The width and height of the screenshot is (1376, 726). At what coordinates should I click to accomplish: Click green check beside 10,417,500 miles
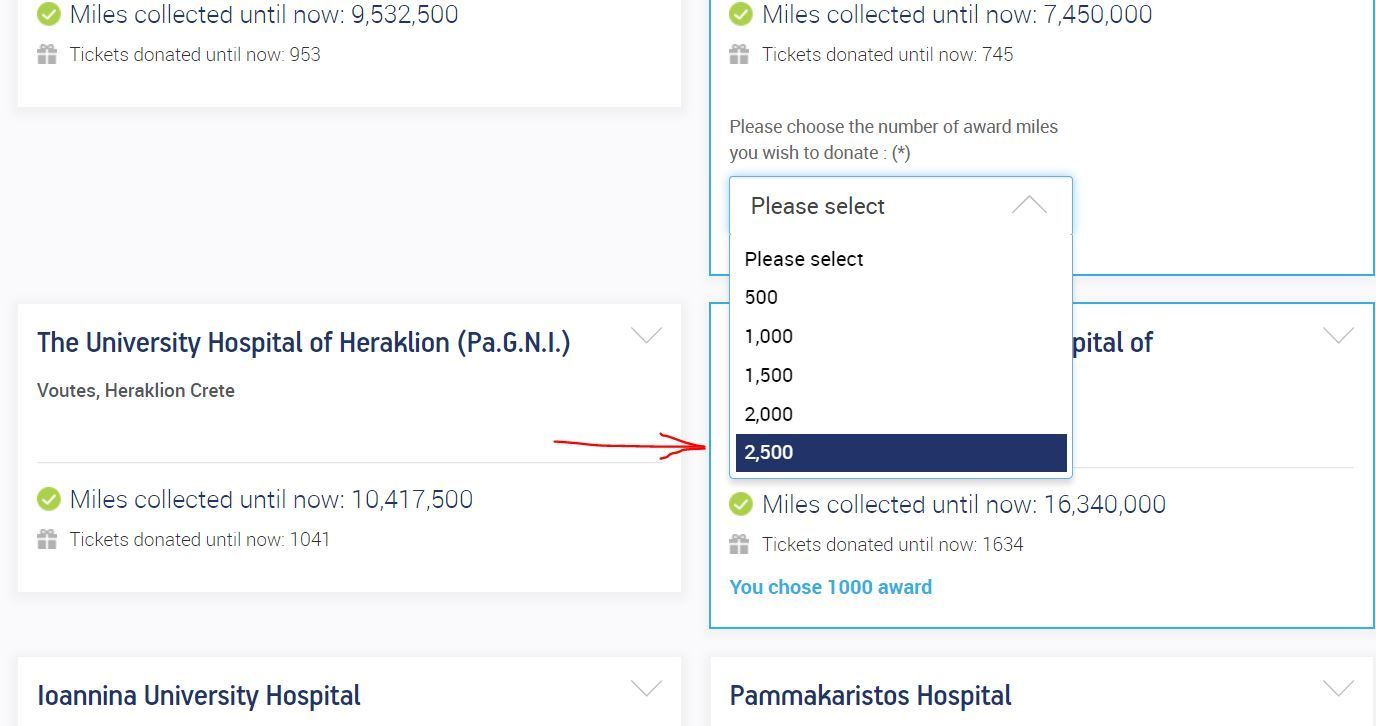pos(48,499)
